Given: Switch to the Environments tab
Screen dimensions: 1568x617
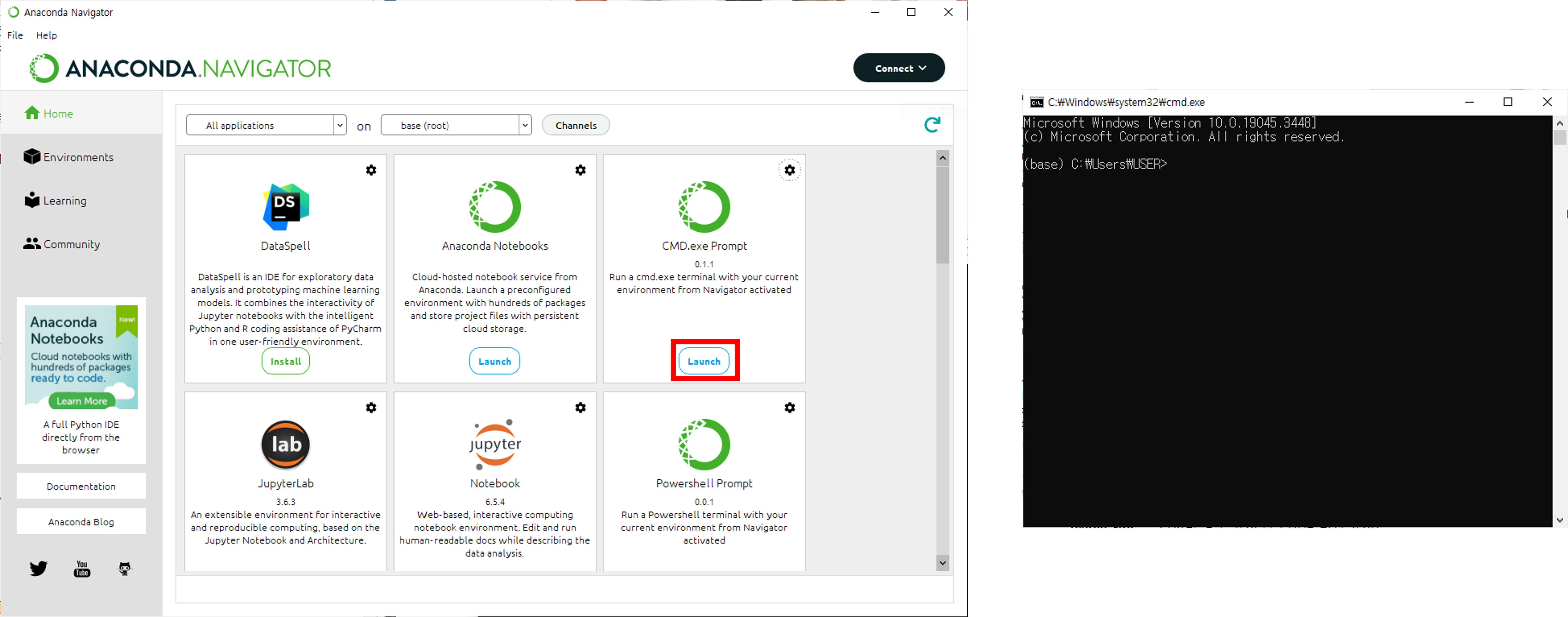Looking at the screenshot, I should coord(81,157).
